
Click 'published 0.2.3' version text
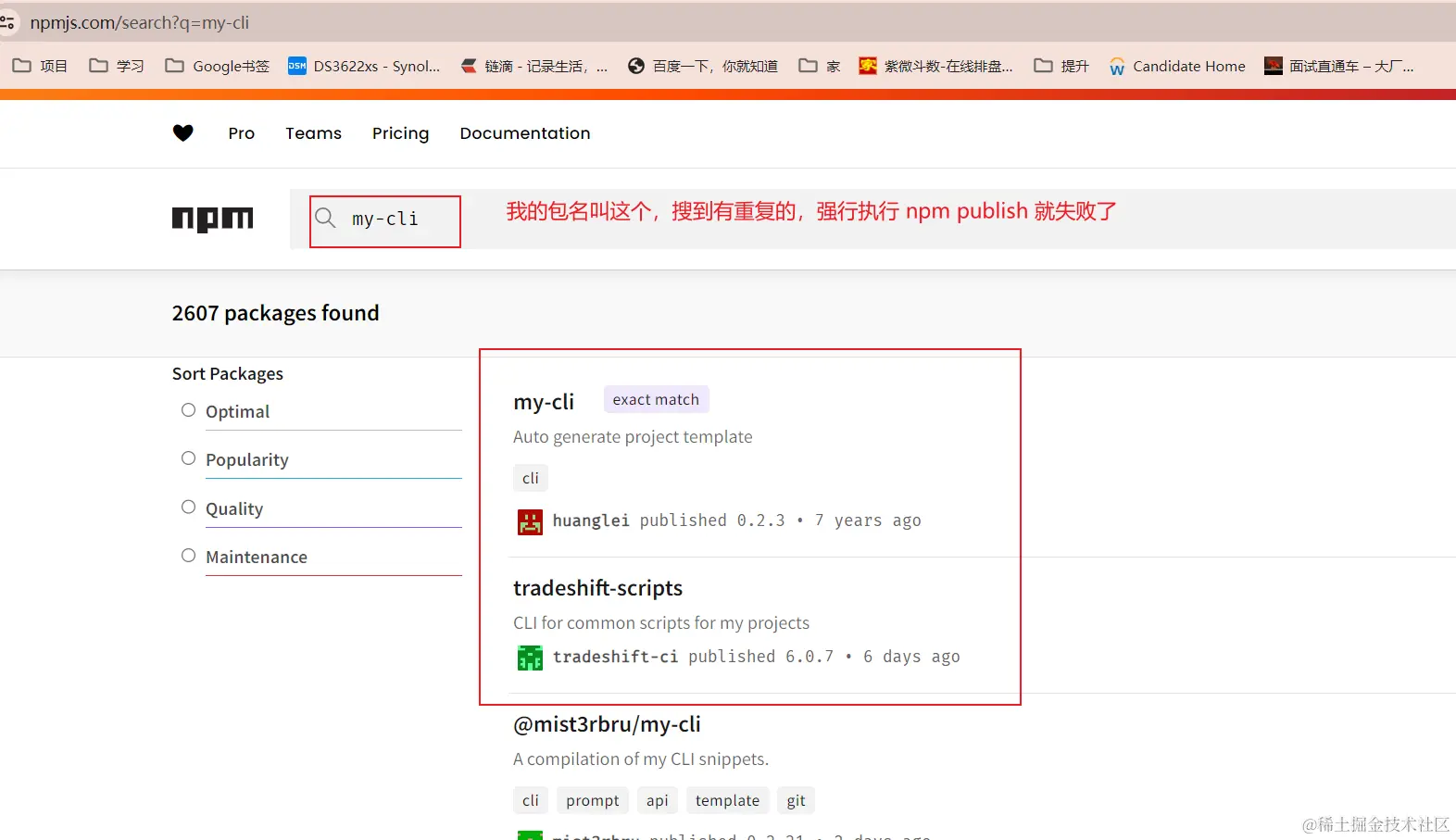pos(712,520)
